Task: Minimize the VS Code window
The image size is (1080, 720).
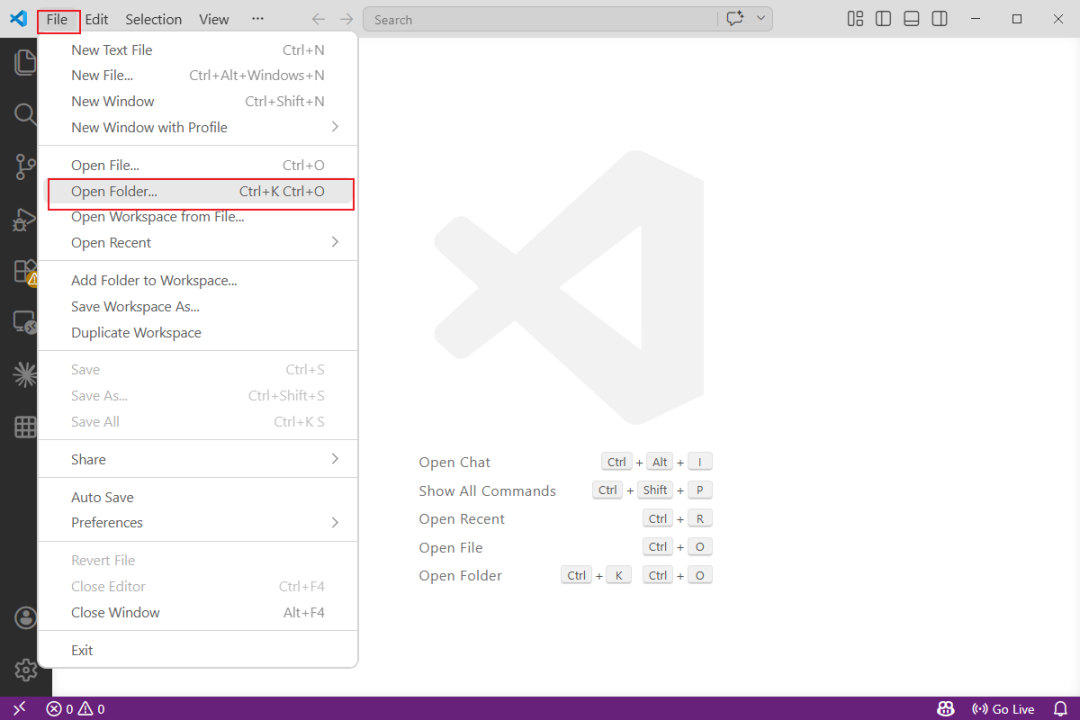Action: pos(975,19)
